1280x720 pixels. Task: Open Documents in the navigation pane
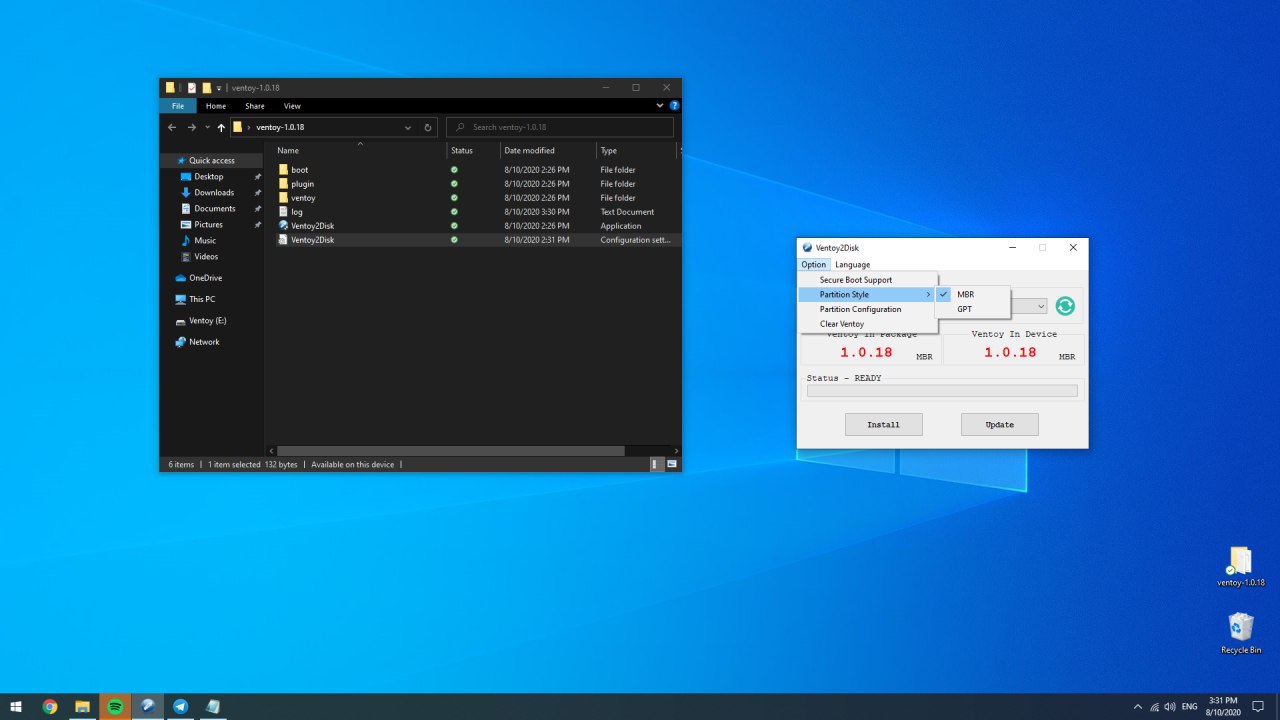tap(215, 208)
